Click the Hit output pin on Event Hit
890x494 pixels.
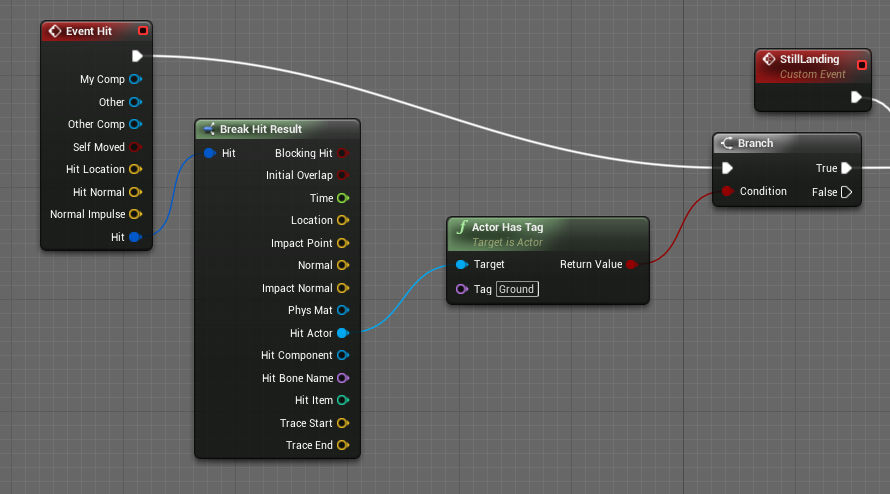point(135,237)
